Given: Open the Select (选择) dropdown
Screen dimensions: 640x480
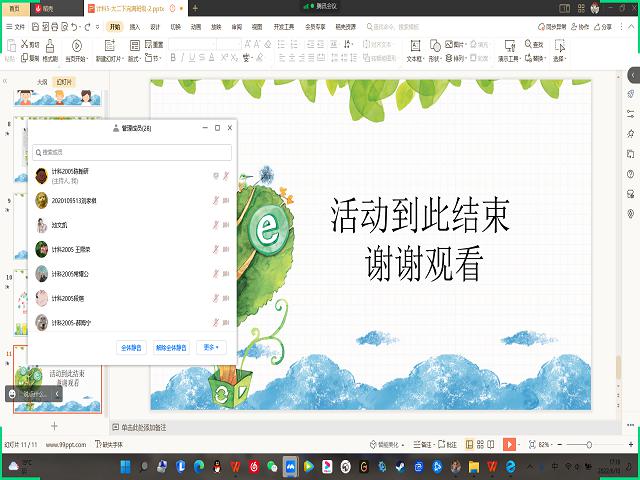Looking at the screenshot, I should click(560, 59).
